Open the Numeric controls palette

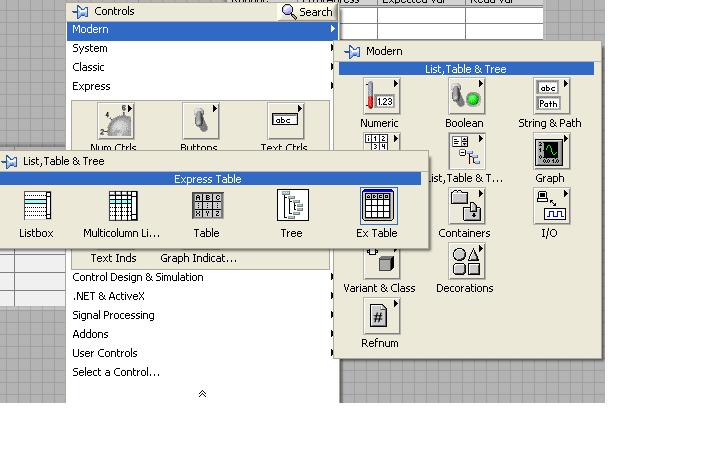click(x=382, y=96)
